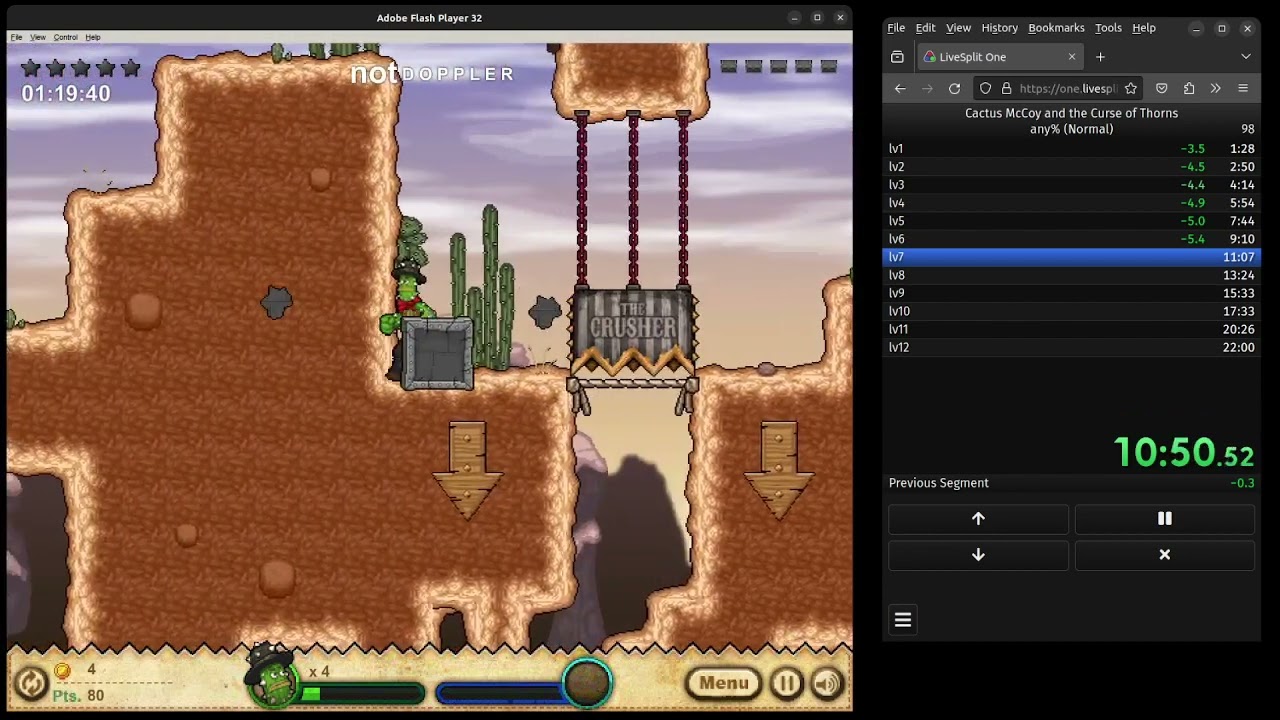The height and width of the screenshot is (720, 1280).
Task: Open the Bookmarks menu in Firefox
Action: coord(1056,28)
